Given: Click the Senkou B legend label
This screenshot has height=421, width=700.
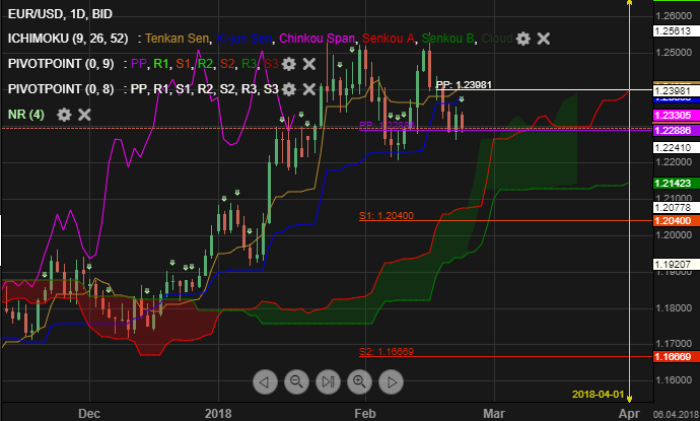Looking at the screenshot, I should click(448, 38).
